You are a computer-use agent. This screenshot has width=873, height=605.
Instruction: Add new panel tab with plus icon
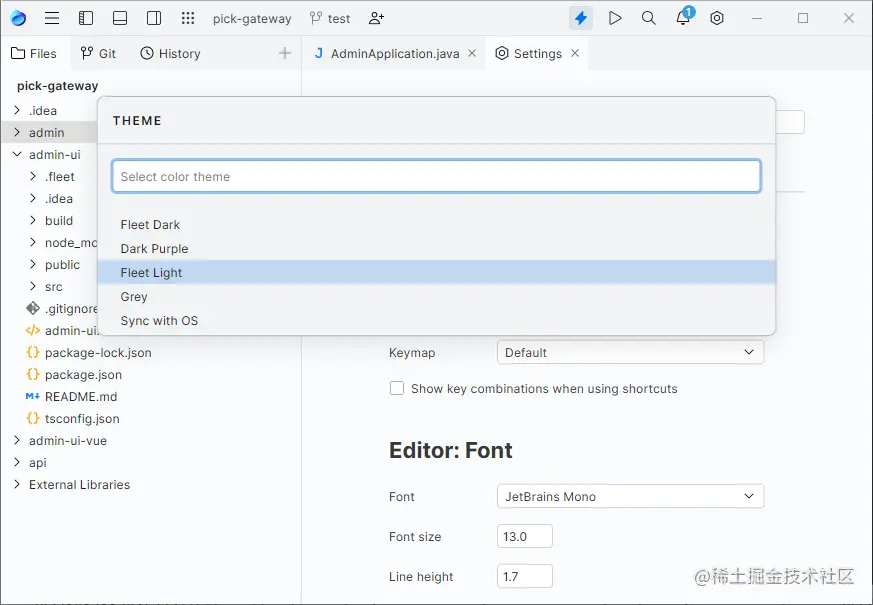(x=285, y=53)
